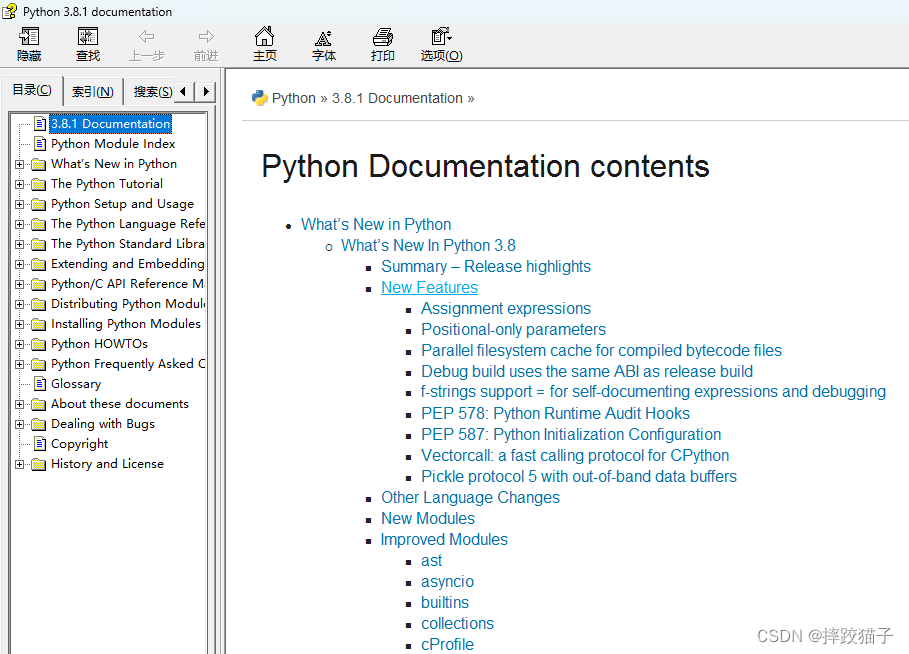Click folder icon of Dealing with Bugs
This screenshot has height=654, width=909.
38,424
